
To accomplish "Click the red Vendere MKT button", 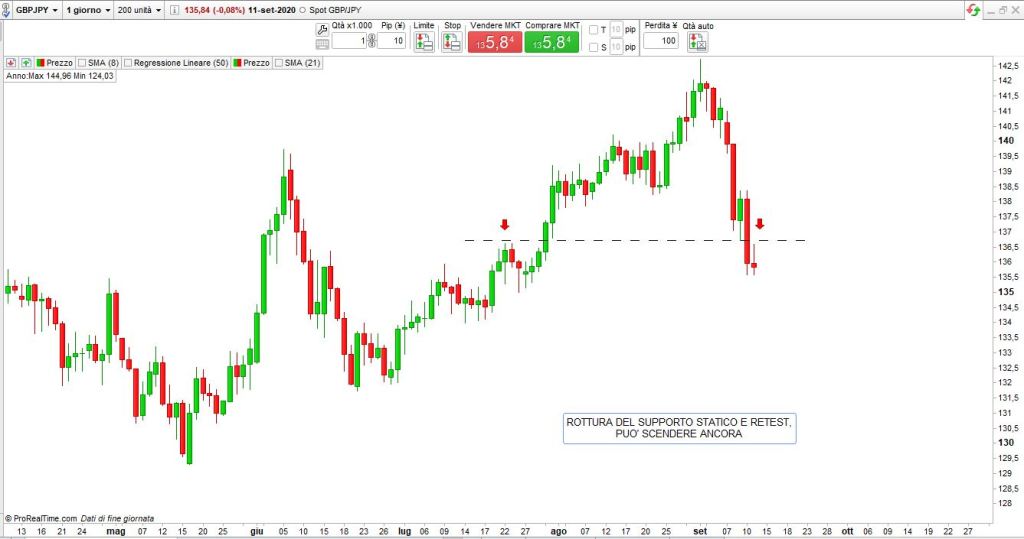I will [x=495, y=42].
